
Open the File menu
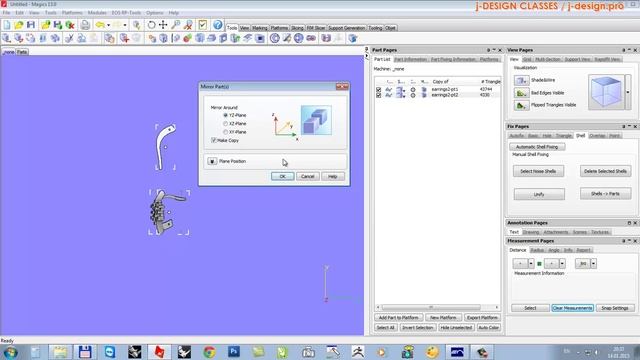coord(6,13)
